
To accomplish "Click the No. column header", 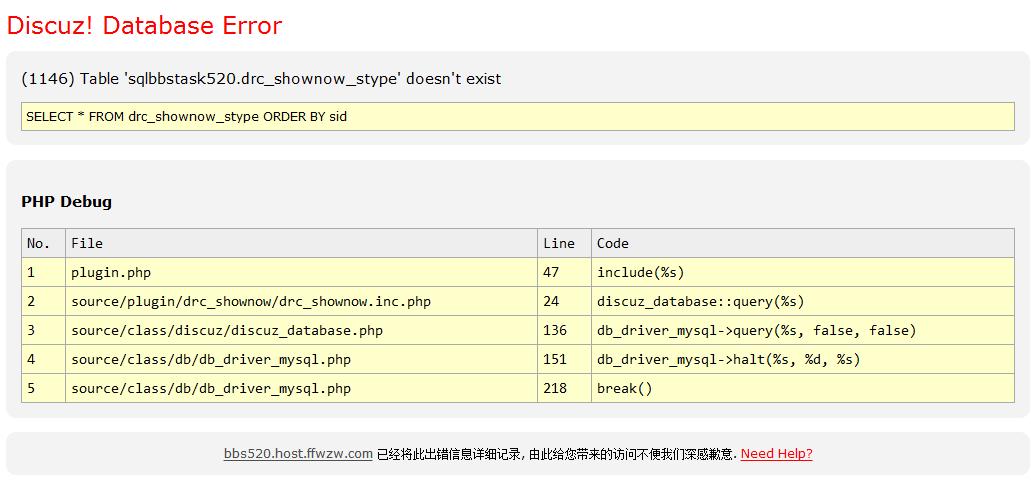I will click(39, 243).
